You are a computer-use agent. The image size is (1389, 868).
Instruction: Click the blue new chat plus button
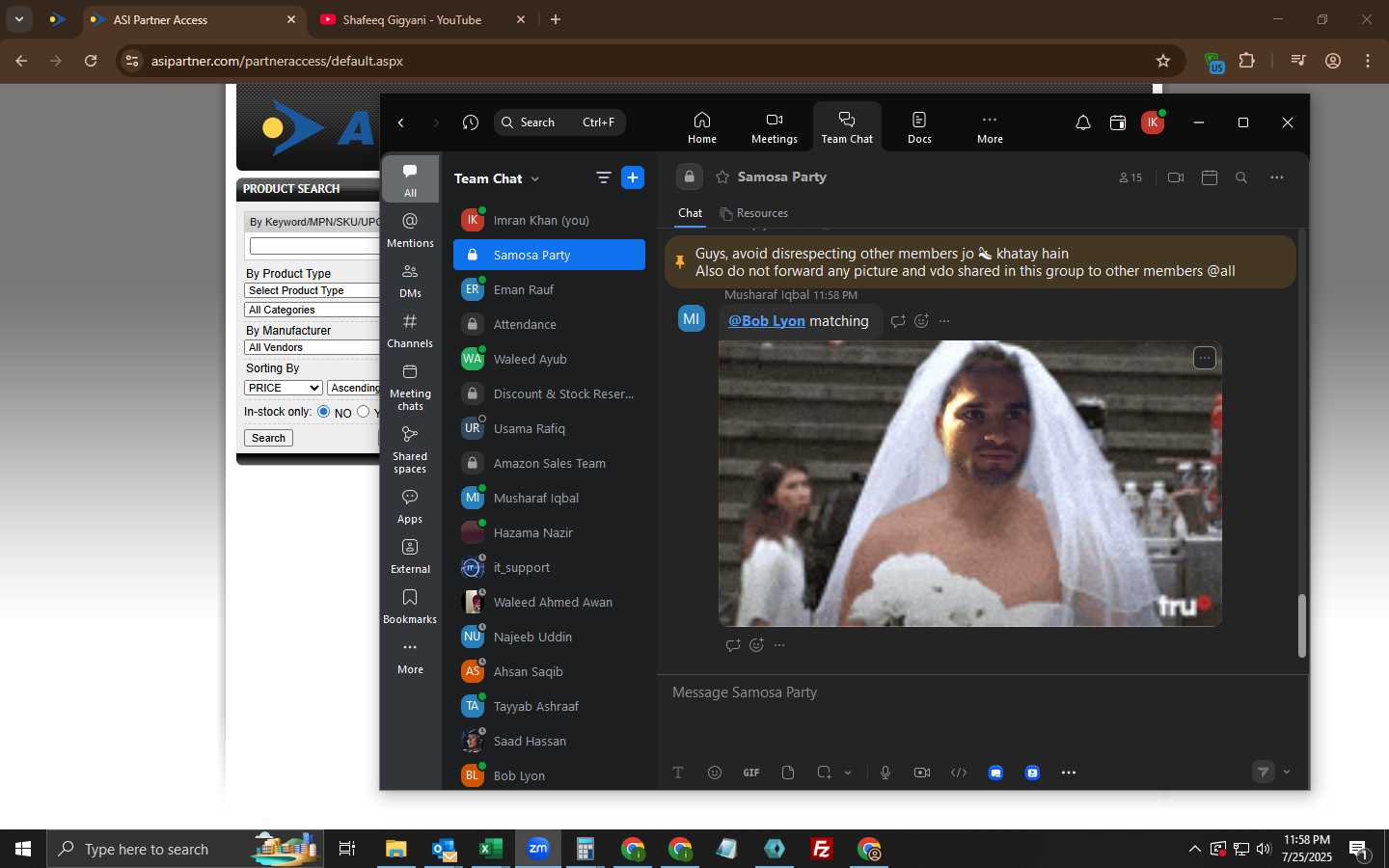[633, 177]
